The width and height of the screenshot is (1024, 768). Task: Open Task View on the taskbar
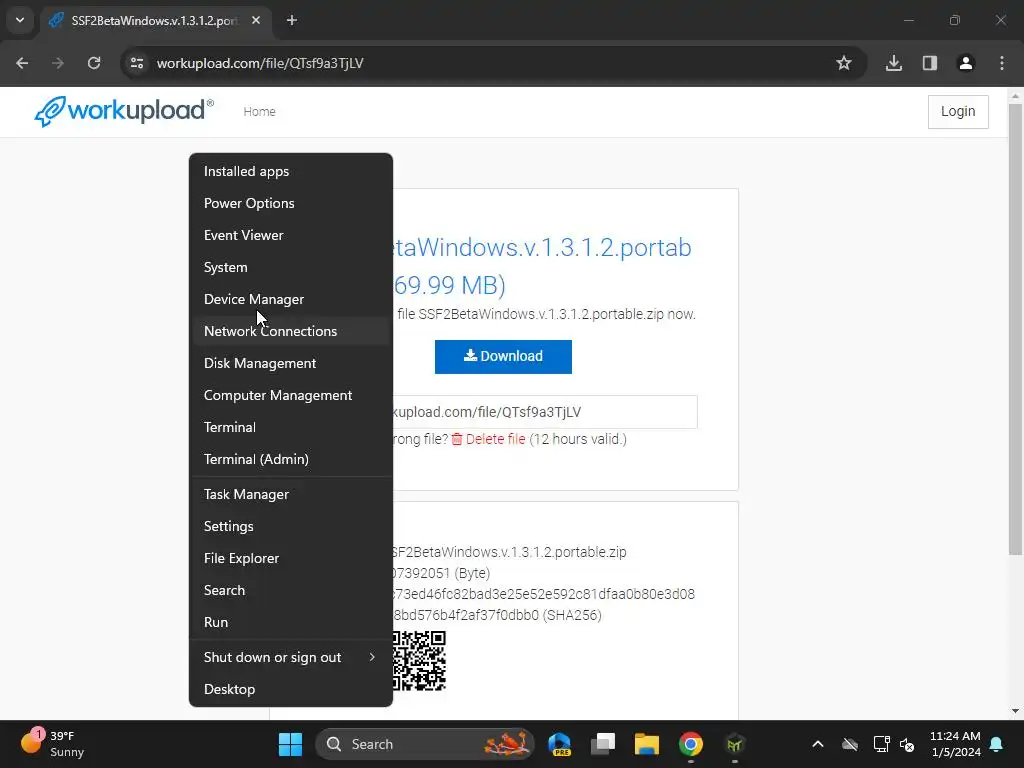point(603,744)
